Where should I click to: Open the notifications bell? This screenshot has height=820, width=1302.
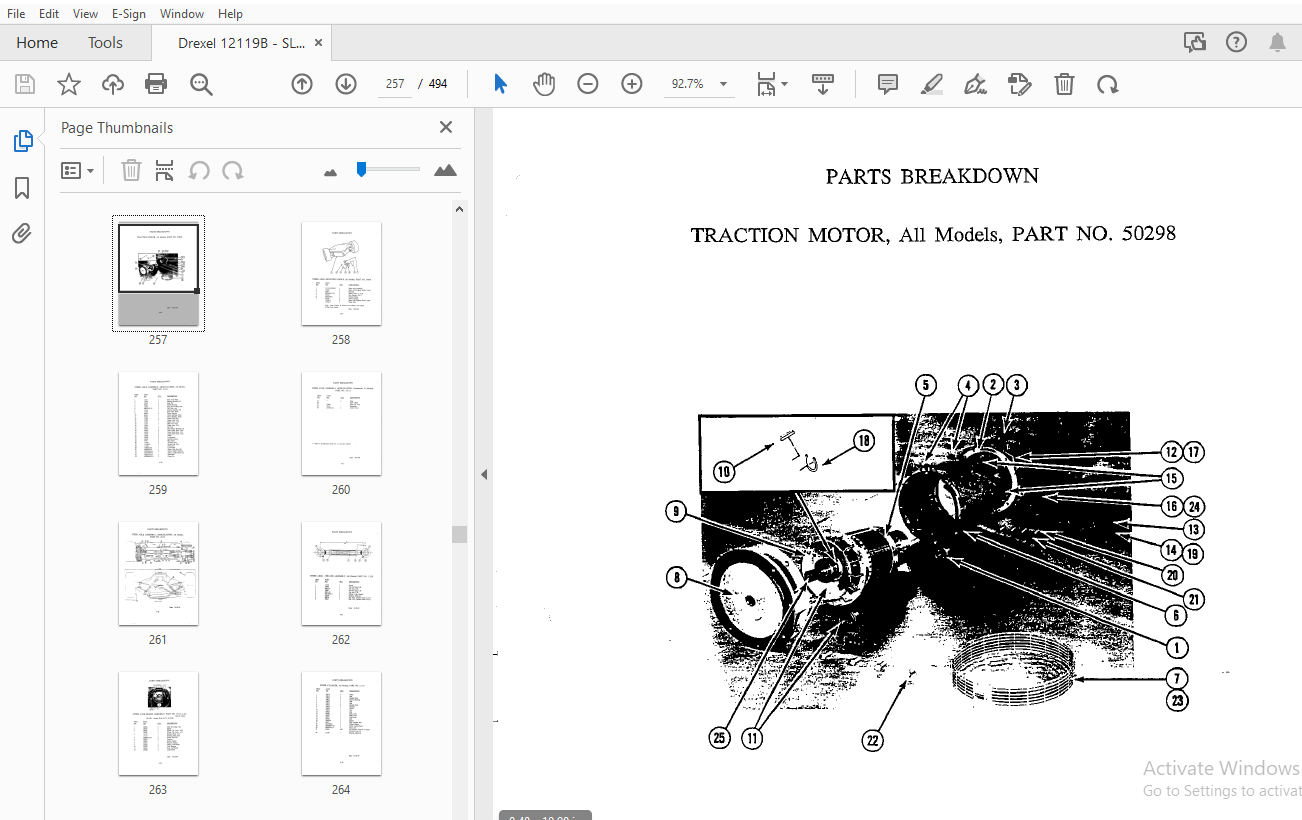tap(1278, 42)
